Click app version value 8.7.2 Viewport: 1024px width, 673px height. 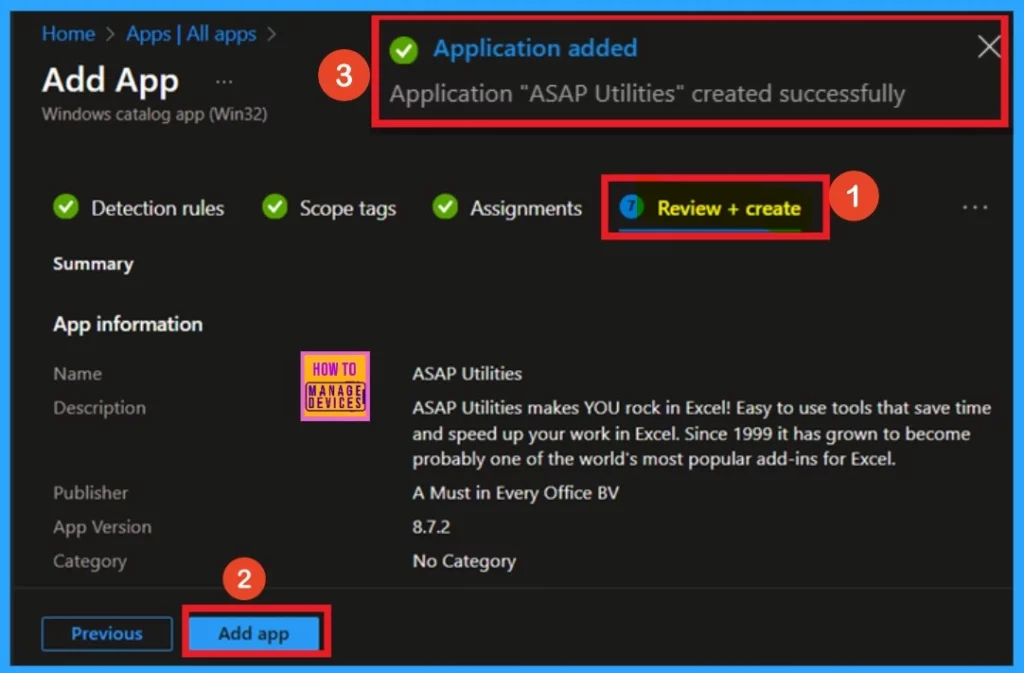[431, 527]
